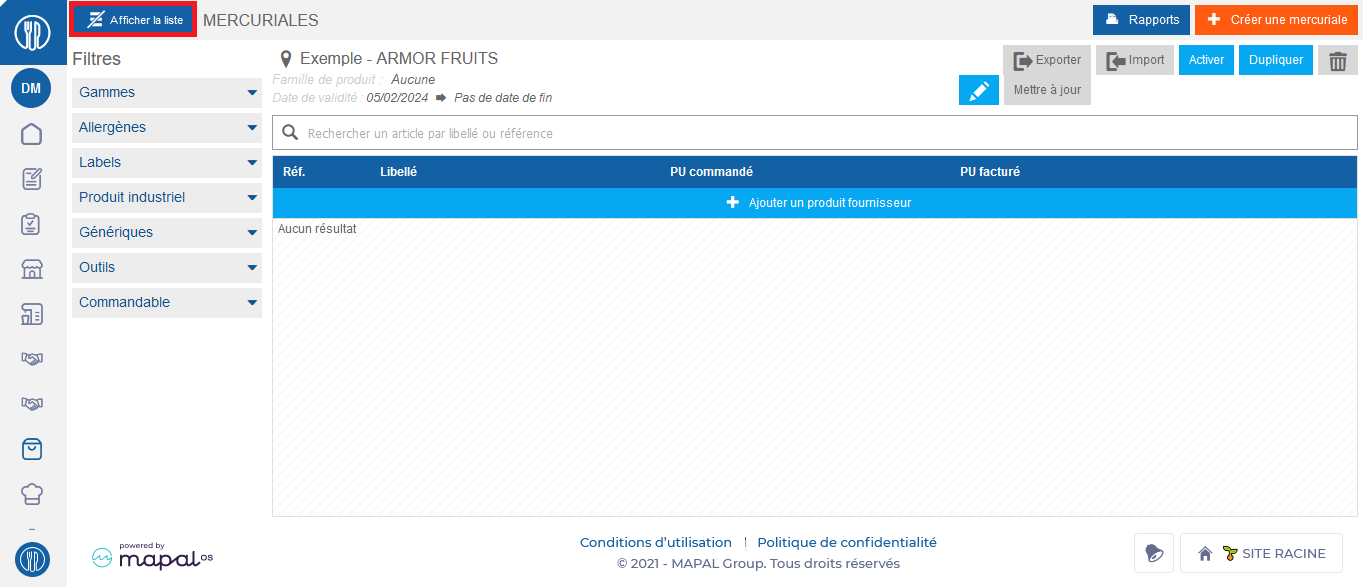The image size is (1363, 587).
Task: Open the Conditions d'utilisation link
Action: coord(655,542)
